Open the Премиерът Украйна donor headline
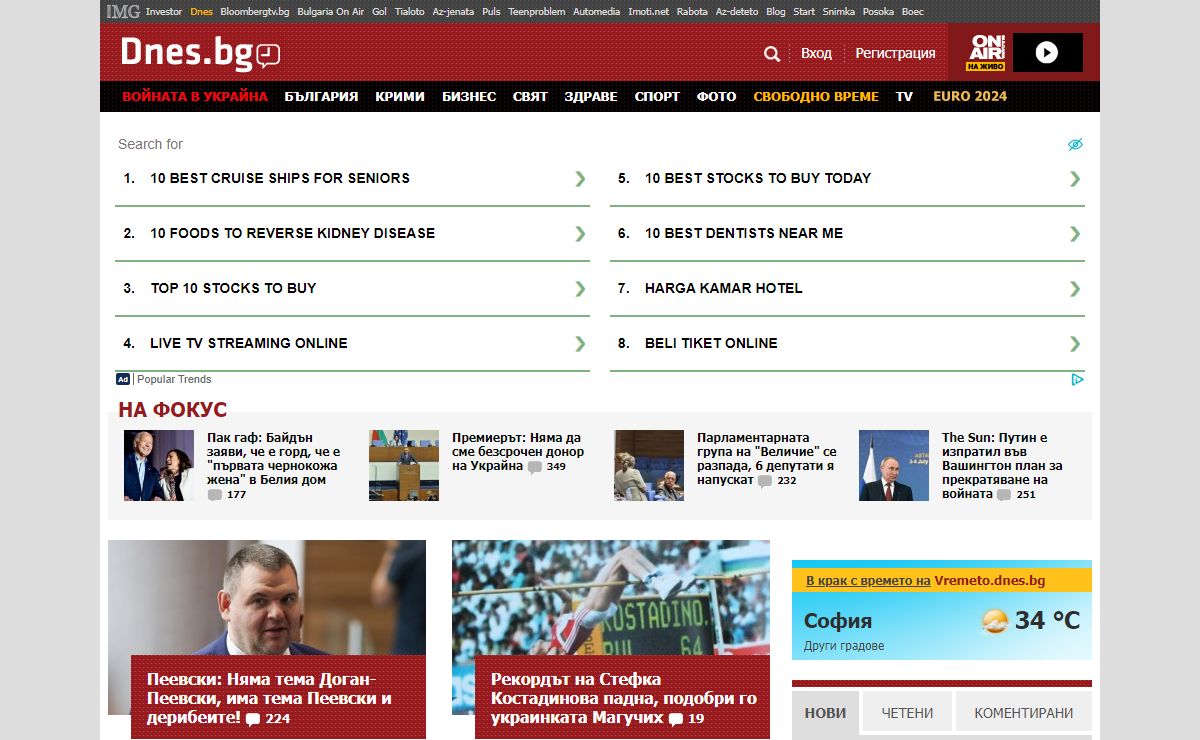The image size is (1200, 740). (517, 452)
